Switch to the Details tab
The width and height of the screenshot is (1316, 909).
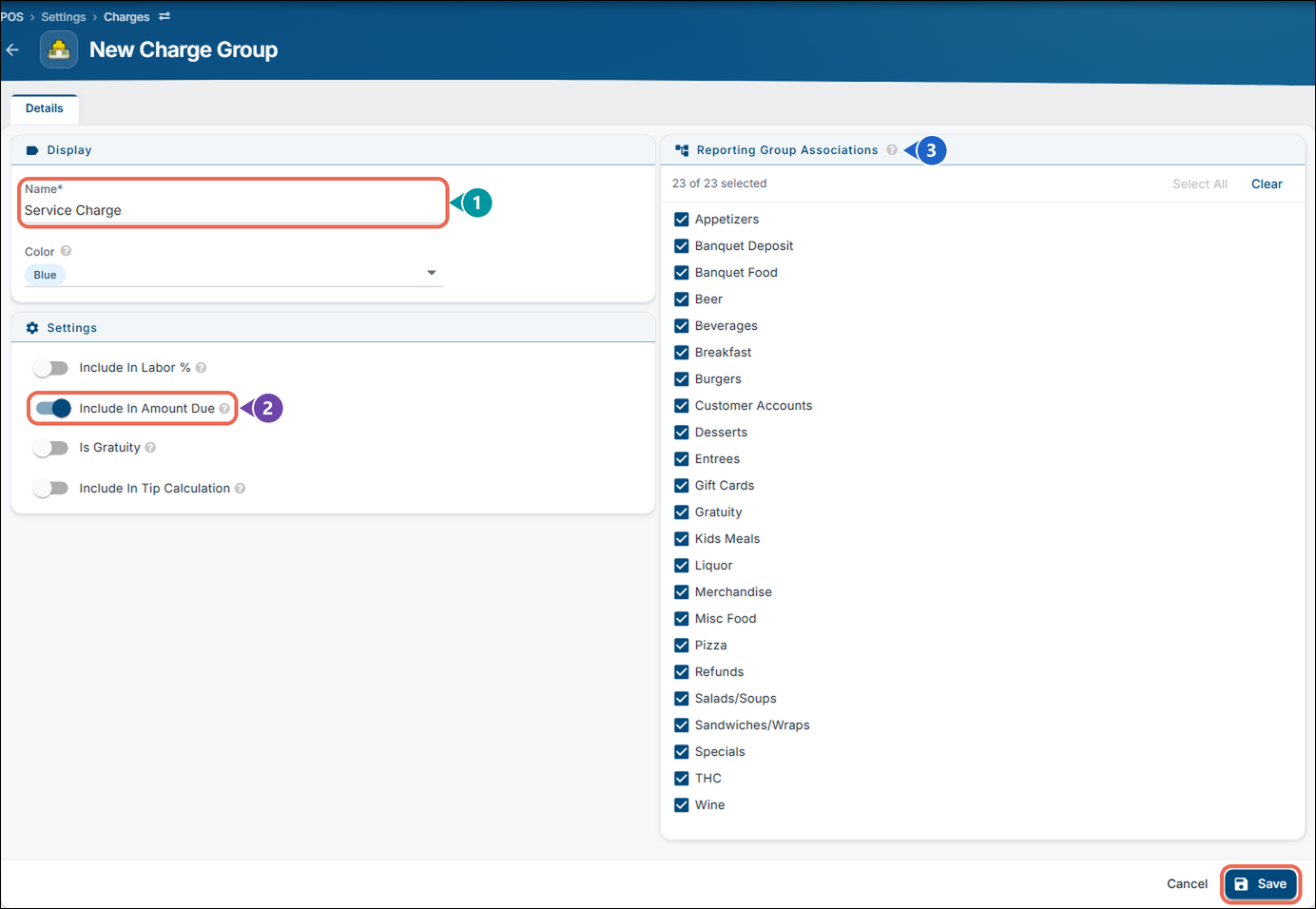point(45,108)
